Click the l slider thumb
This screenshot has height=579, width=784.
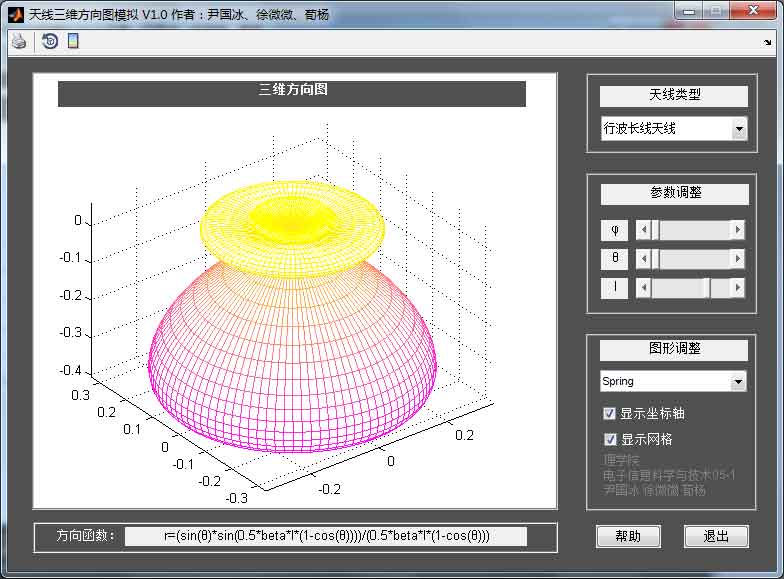pyautogui.click(x=706, y=288)
